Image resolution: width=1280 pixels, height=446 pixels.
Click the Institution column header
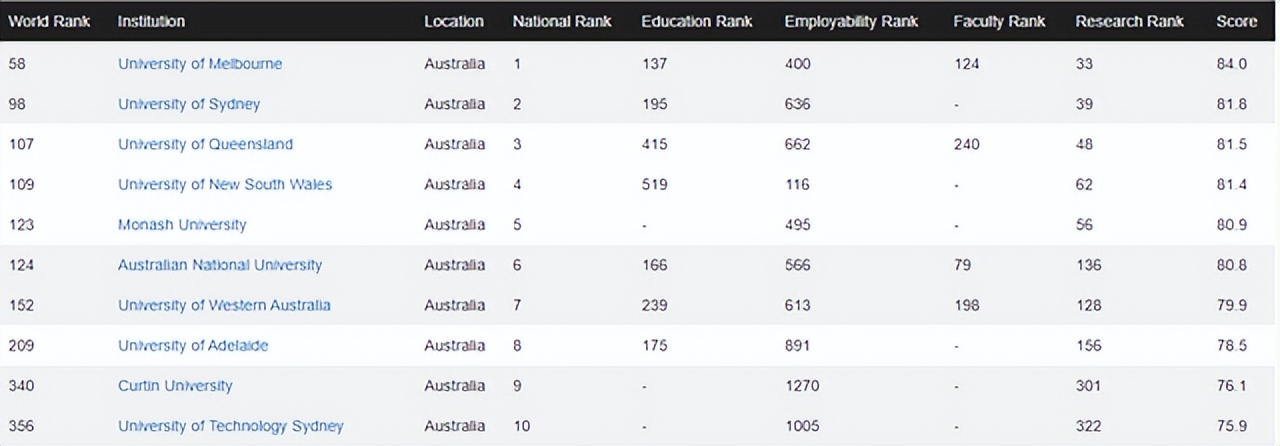tap(151, 21)
